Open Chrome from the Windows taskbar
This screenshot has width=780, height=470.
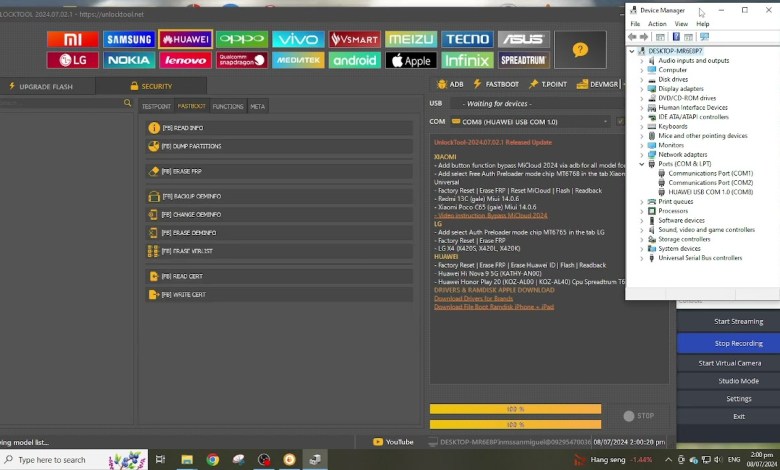(213, 459)
